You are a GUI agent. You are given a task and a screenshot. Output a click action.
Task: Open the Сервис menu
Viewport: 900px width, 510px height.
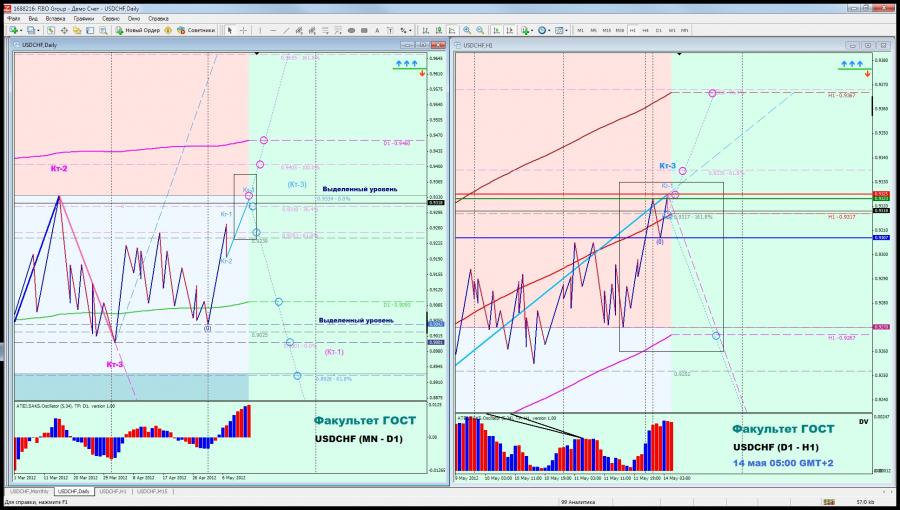111,18
